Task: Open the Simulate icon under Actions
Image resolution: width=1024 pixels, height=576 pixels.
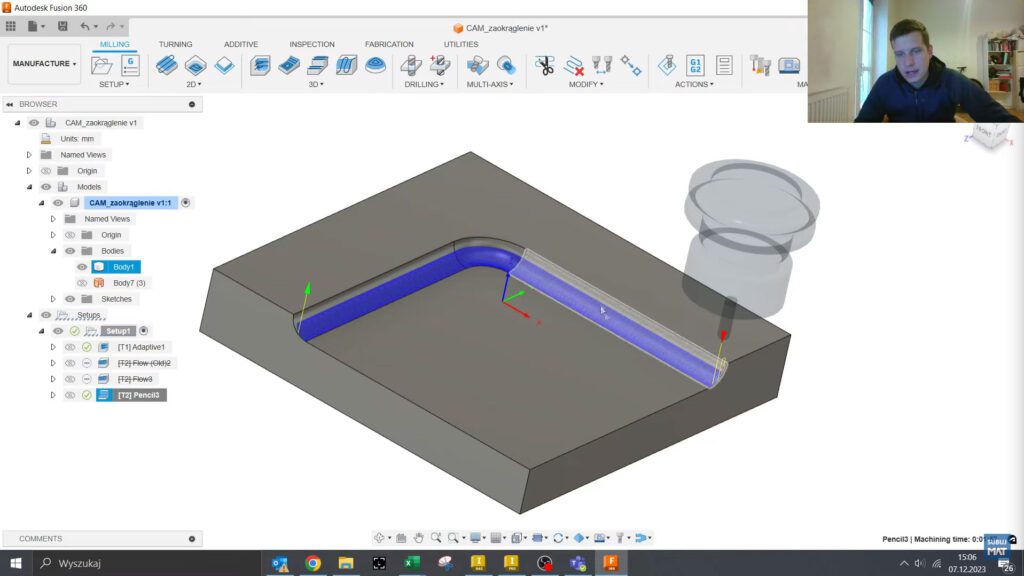Action: point(666,65)
